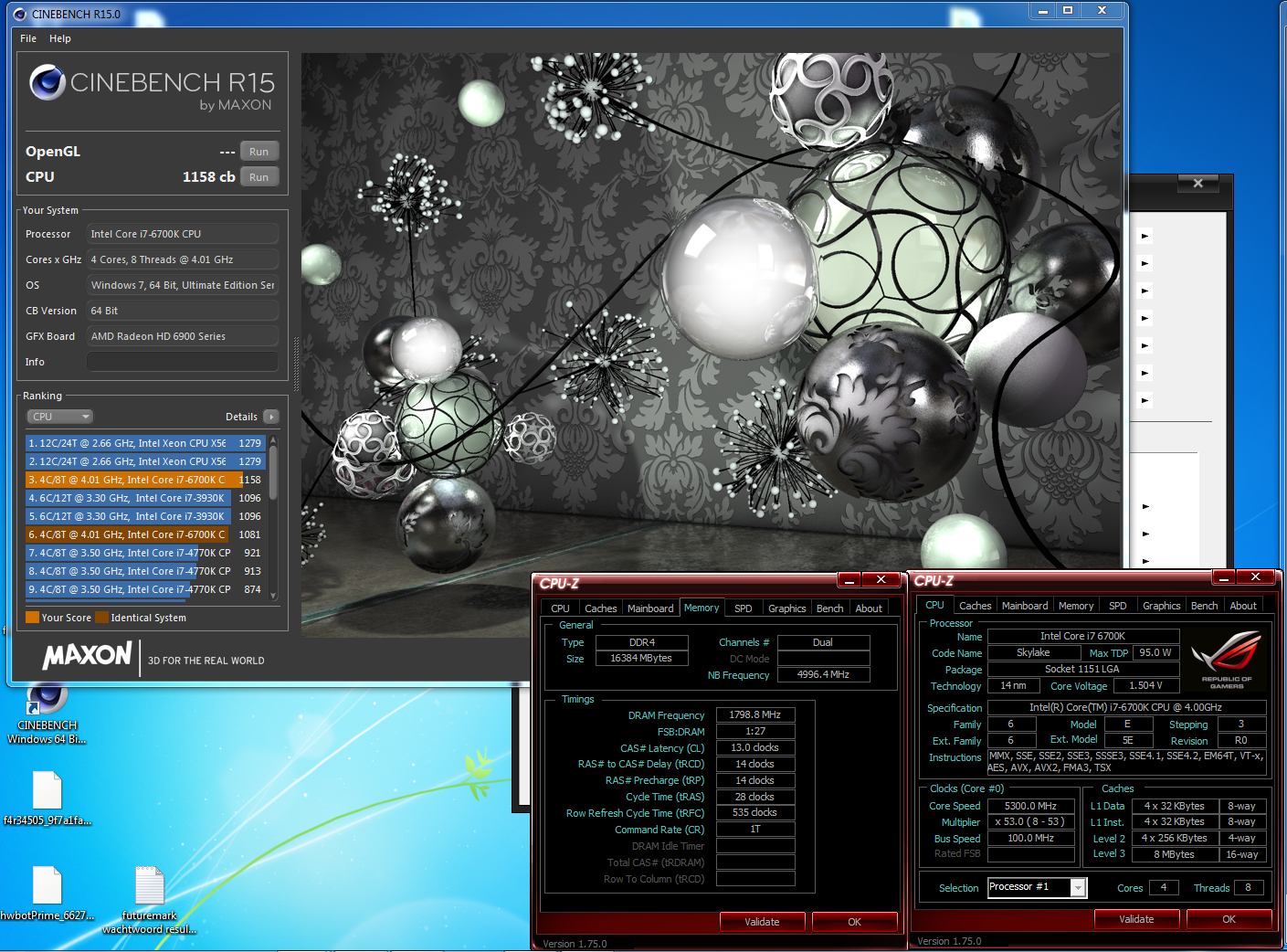Click first arrow in background window list
The image size is (1287, 952).
pyautogui.click(x=1145, y=236)
